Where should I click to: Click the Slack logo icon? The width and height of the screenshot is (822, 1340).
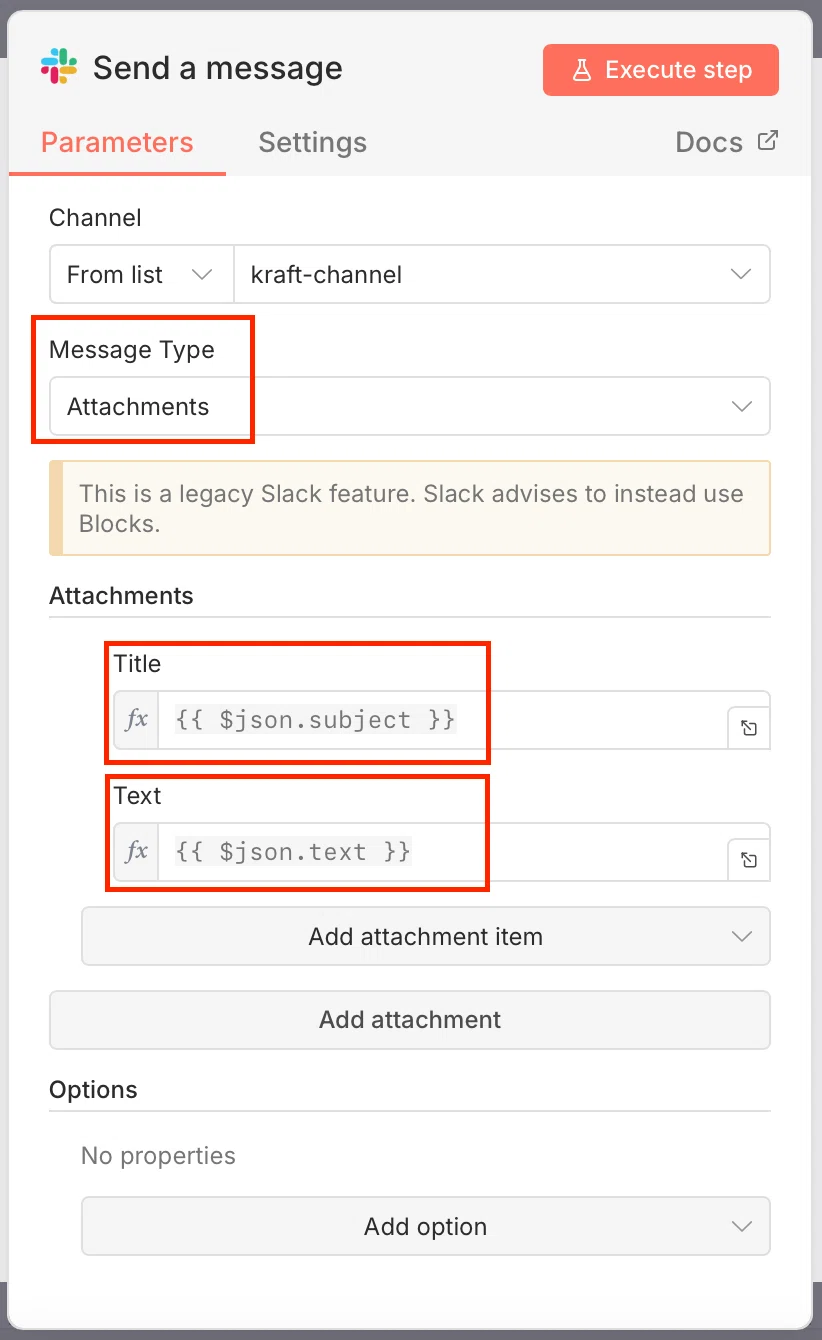click(59, 68)
